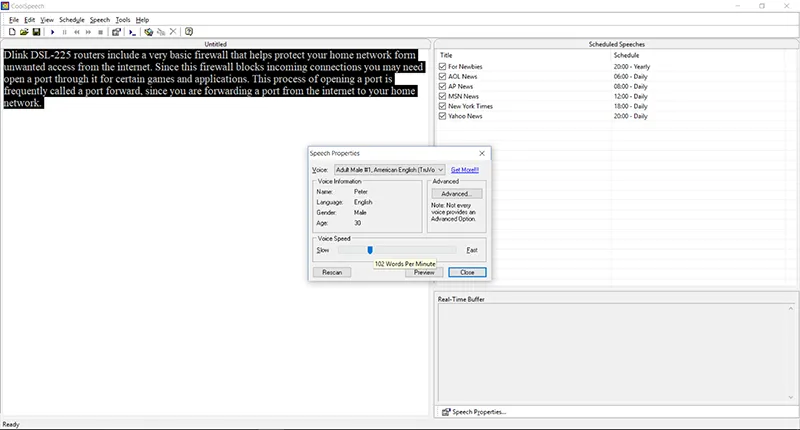This screenshot has width=800, height=430.
Task: Open the Schedule menu
Action: pyautogui.click(x=72, y=19)
